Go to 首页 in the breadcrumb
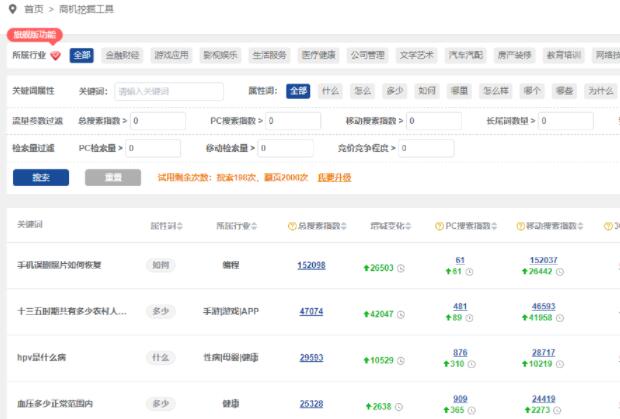Image resolution: width=620 pixels, height=419 pixels. [x=34, y=9]
